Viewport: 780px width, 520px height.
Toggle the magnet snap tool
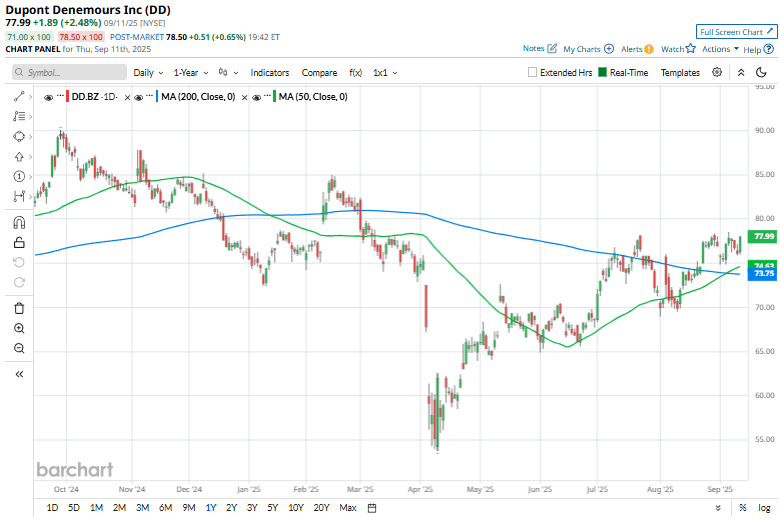coord(19,222)
